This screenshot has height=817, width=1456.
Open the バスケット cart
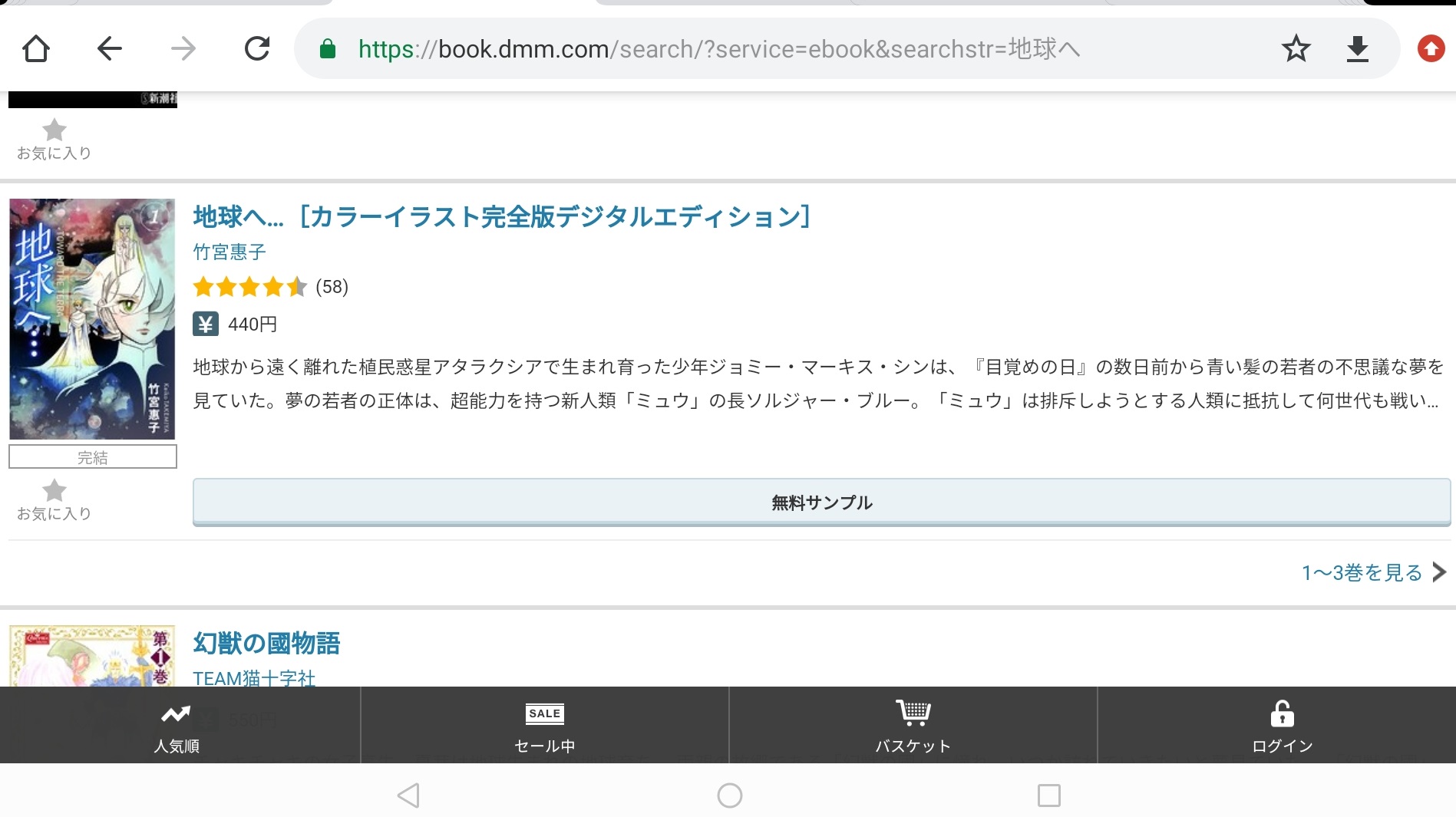coord(913,725)
